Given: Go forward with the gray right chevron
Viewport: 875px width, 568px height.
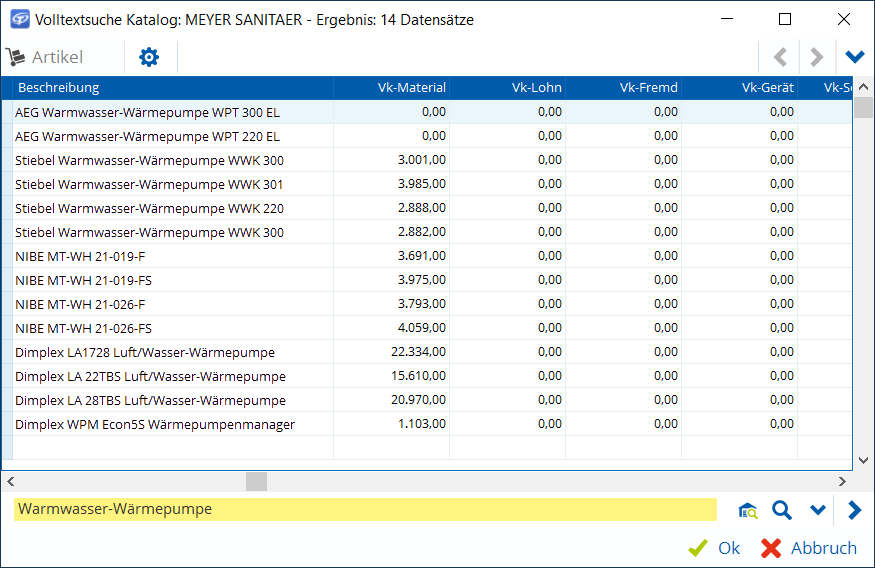Looking at the screenshot, I should click(816, 57).
